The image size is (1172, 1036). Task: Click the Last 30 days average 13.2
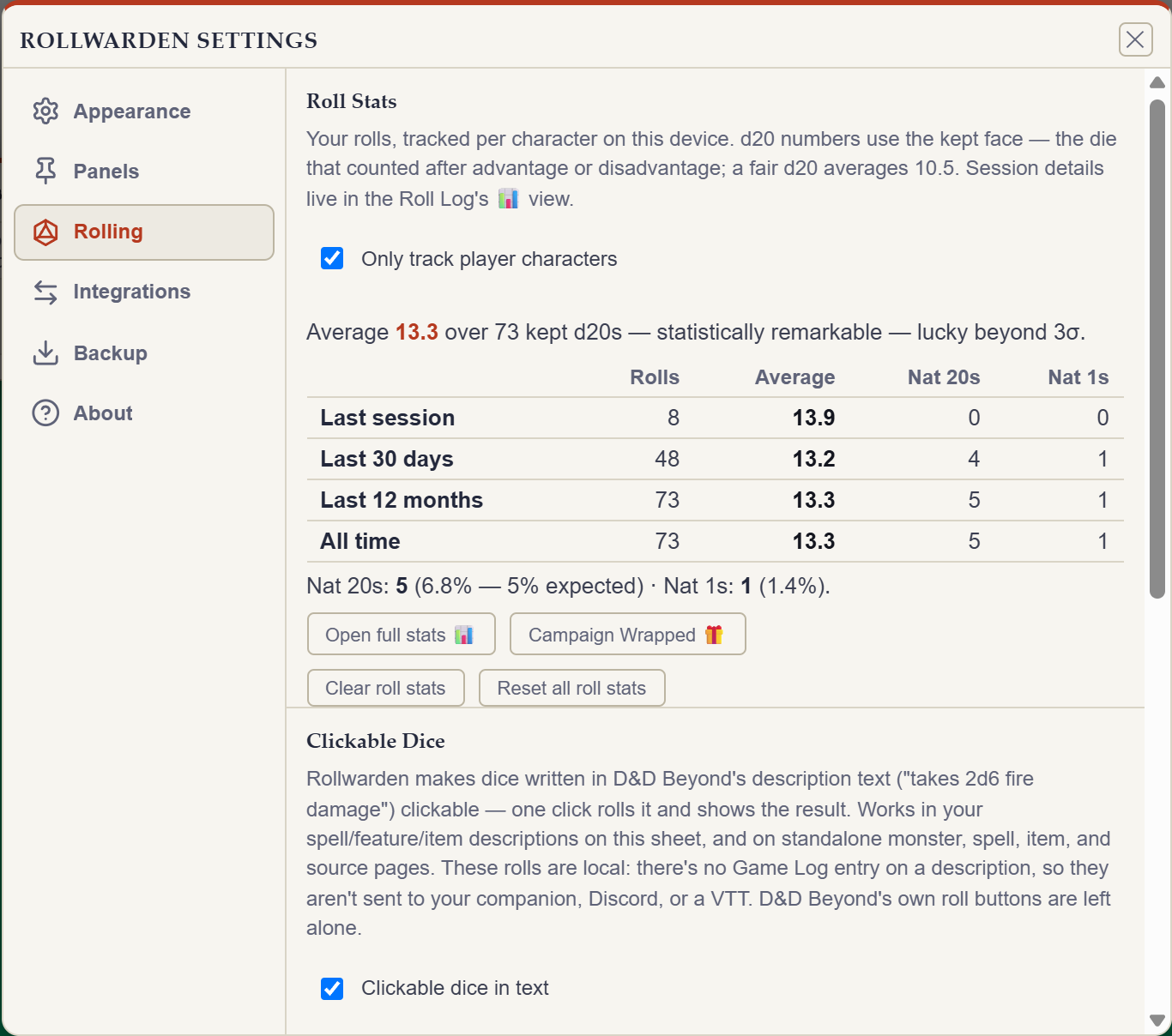[x=813, y=459]
